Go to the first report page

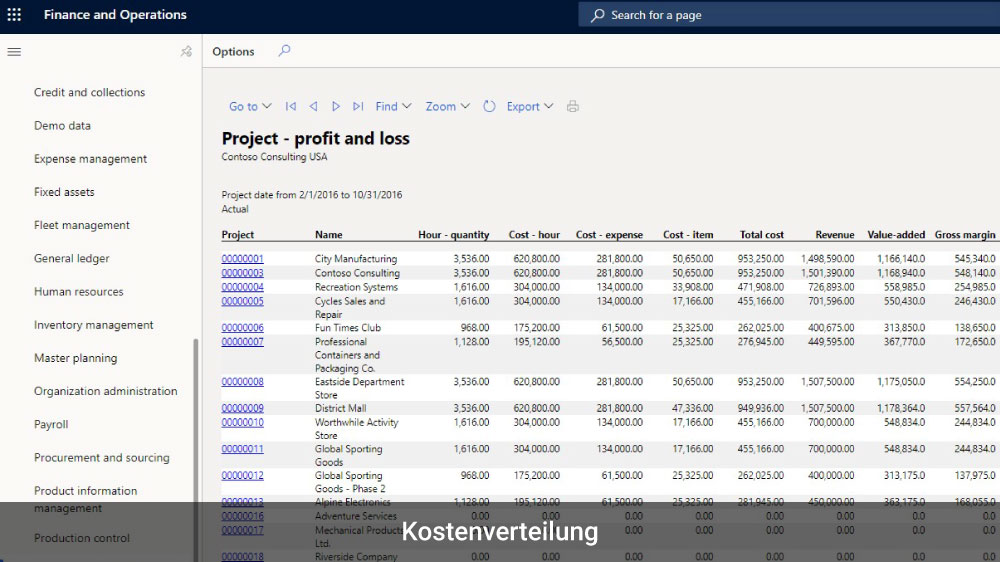[291, 107]
